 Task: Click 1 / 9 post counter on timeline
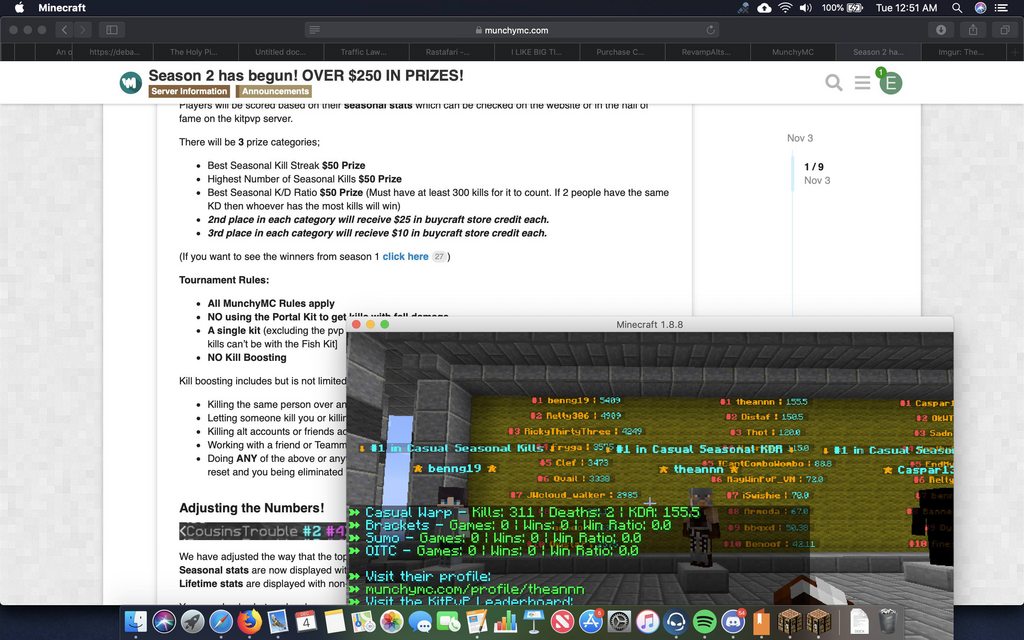[x=814, y=167]
